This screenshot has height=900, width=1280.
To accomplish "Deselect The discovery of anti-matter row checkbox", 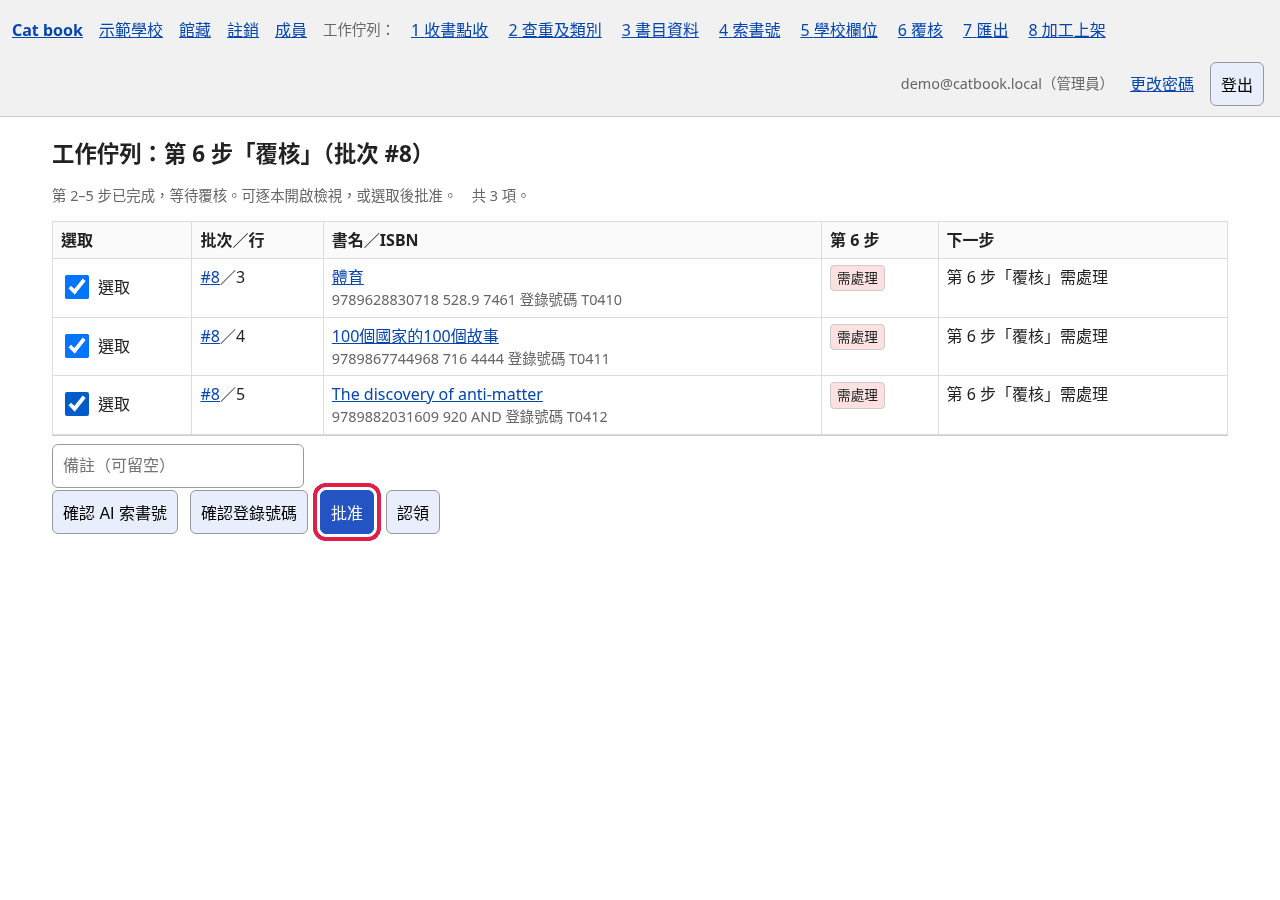I will point(77,404).
